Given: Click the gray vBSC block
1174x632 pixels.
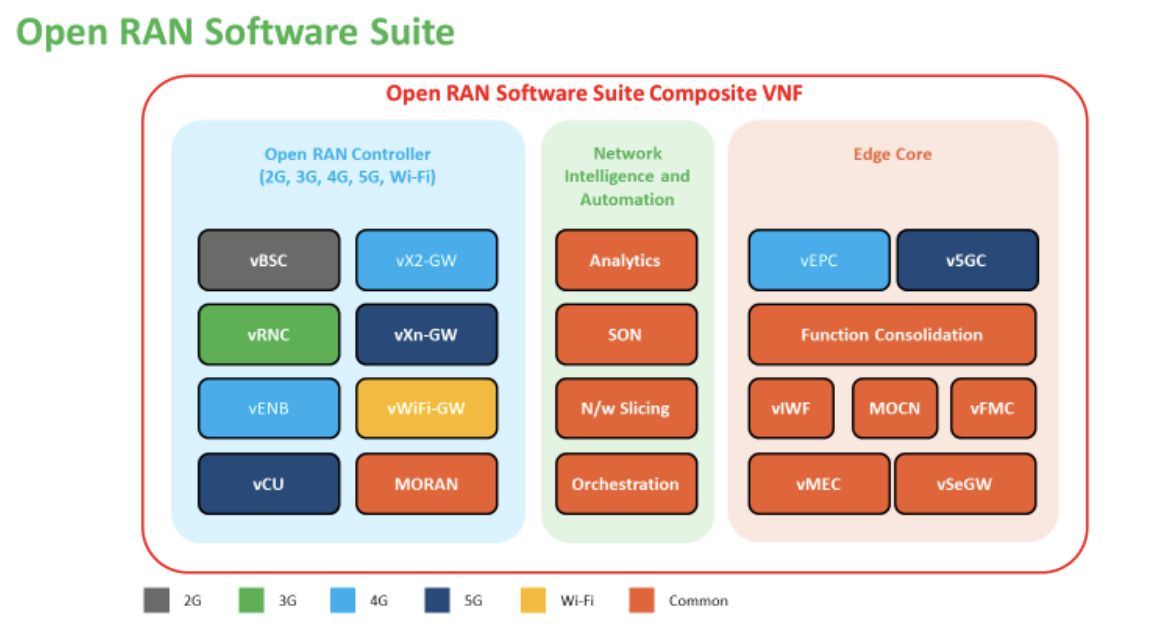Looking at the screenshot, I should [x=269, y=260].
